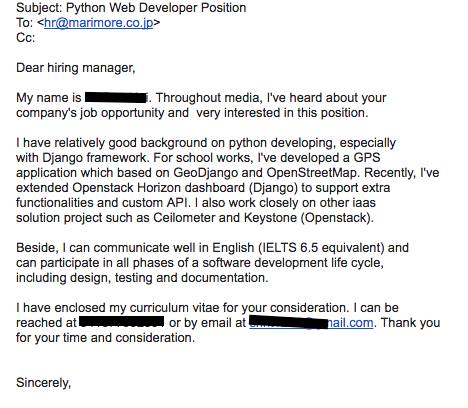The image size is (468, 408).
Task: Click the word 'Sincerely,' at the bottom
Action: click(43, 383)
